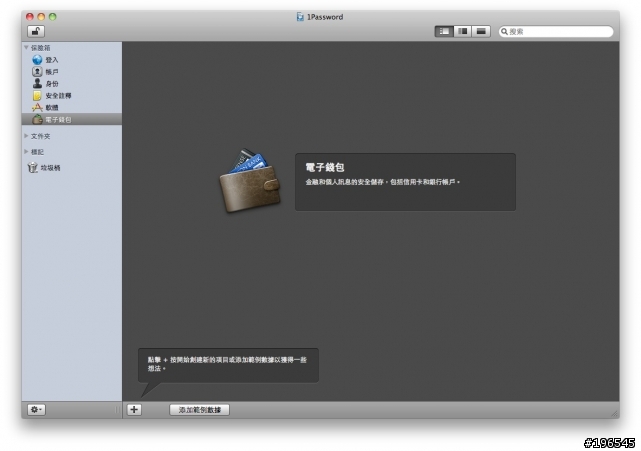Click the 垃圾桶 label in sidebar

click(51, 168)
